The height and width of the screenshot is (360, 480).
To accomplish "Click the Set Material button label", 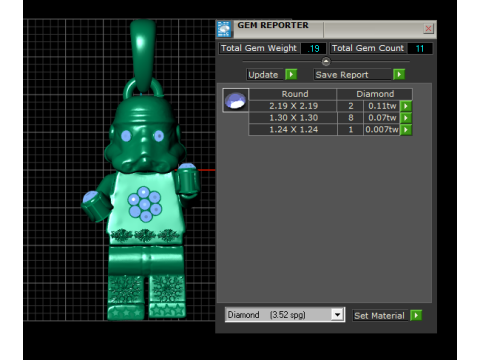I will [379, 315].
